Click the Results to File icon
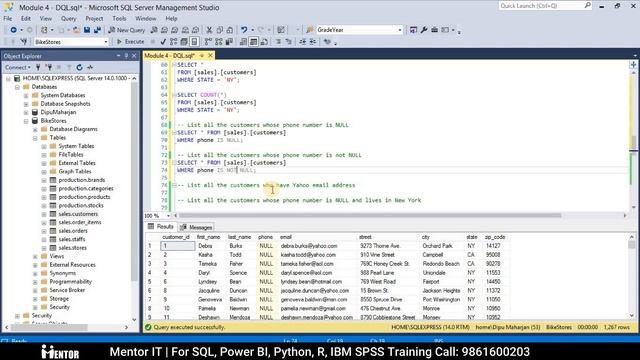 (264, 42)
